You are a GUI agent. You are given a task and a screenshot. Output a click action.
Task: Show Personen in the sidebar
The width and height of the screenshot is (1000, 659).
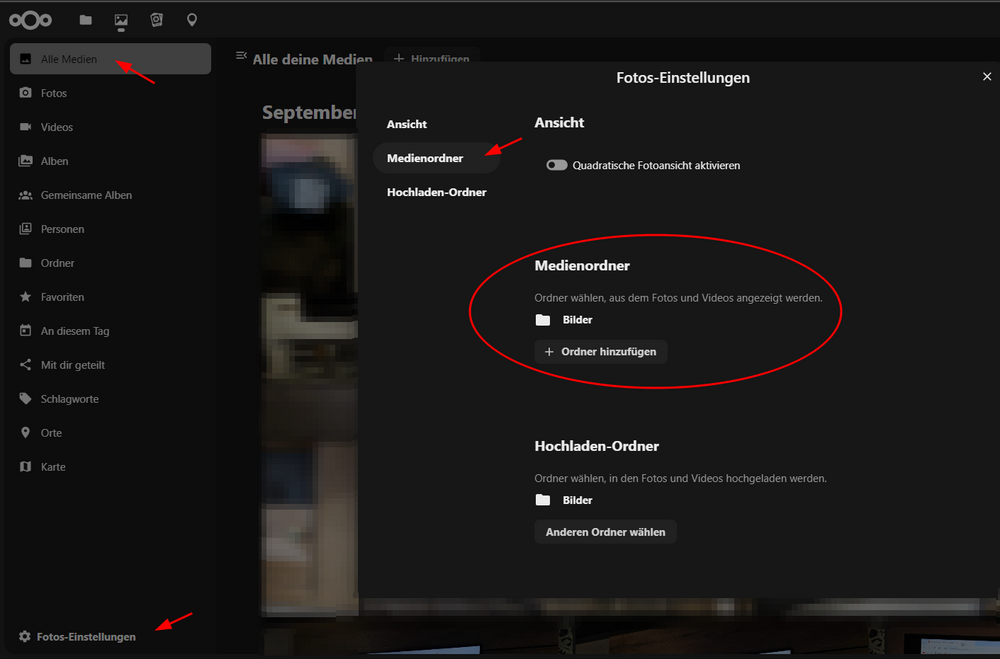click(110, 229)
